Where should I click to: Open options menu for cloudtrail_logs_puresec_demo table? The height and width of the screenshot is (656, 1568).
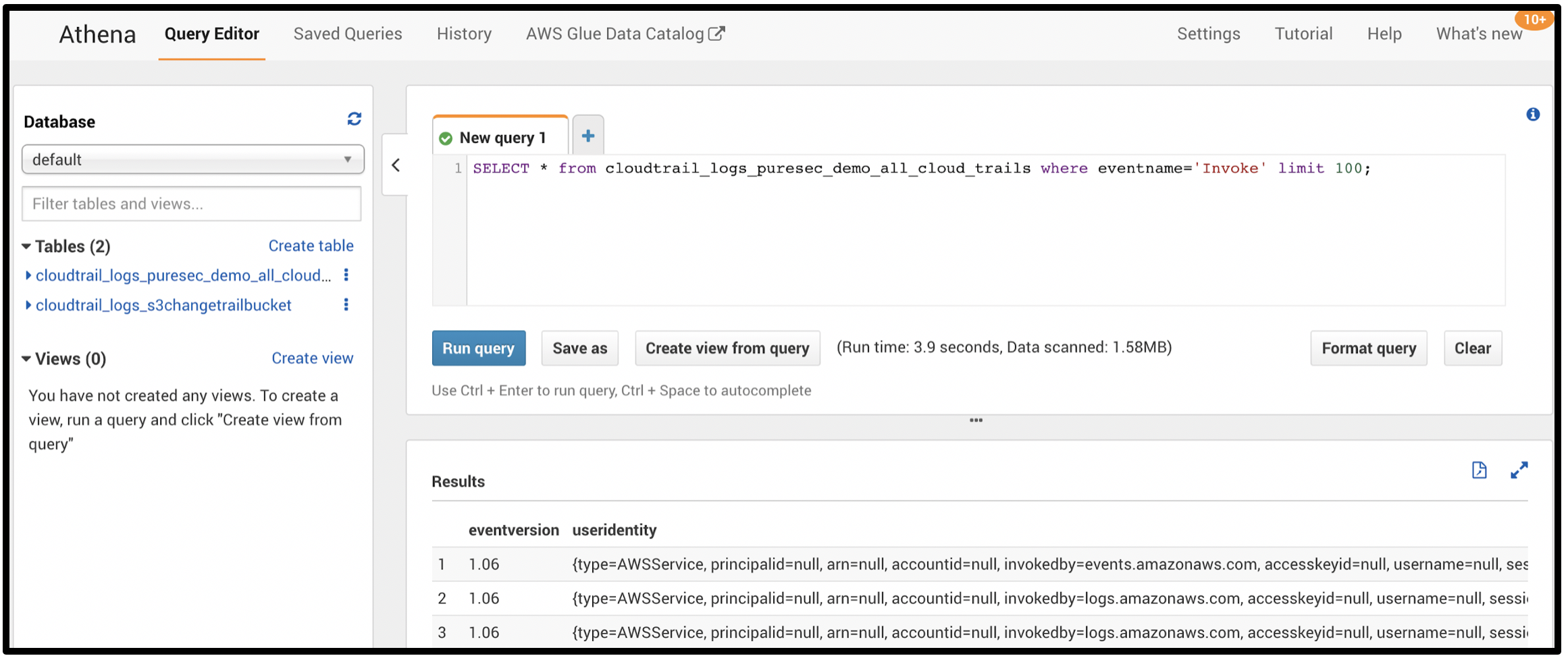click(346, 275)
